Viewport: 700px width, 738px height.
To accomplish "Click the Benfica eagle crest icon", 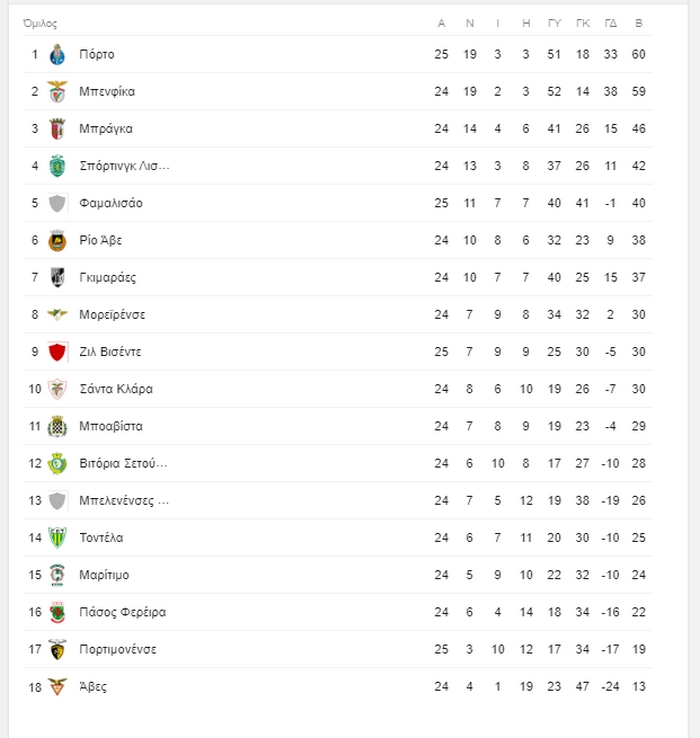I will pyautogui.click(x=57, y=92).
